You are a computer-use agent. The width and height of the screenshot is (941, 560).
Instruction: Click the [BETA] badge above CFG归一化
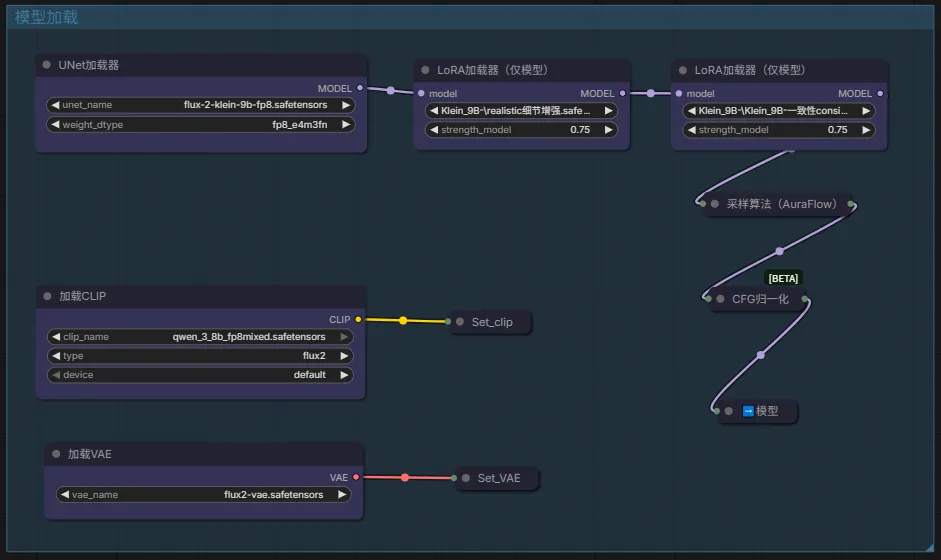[783, 278]
